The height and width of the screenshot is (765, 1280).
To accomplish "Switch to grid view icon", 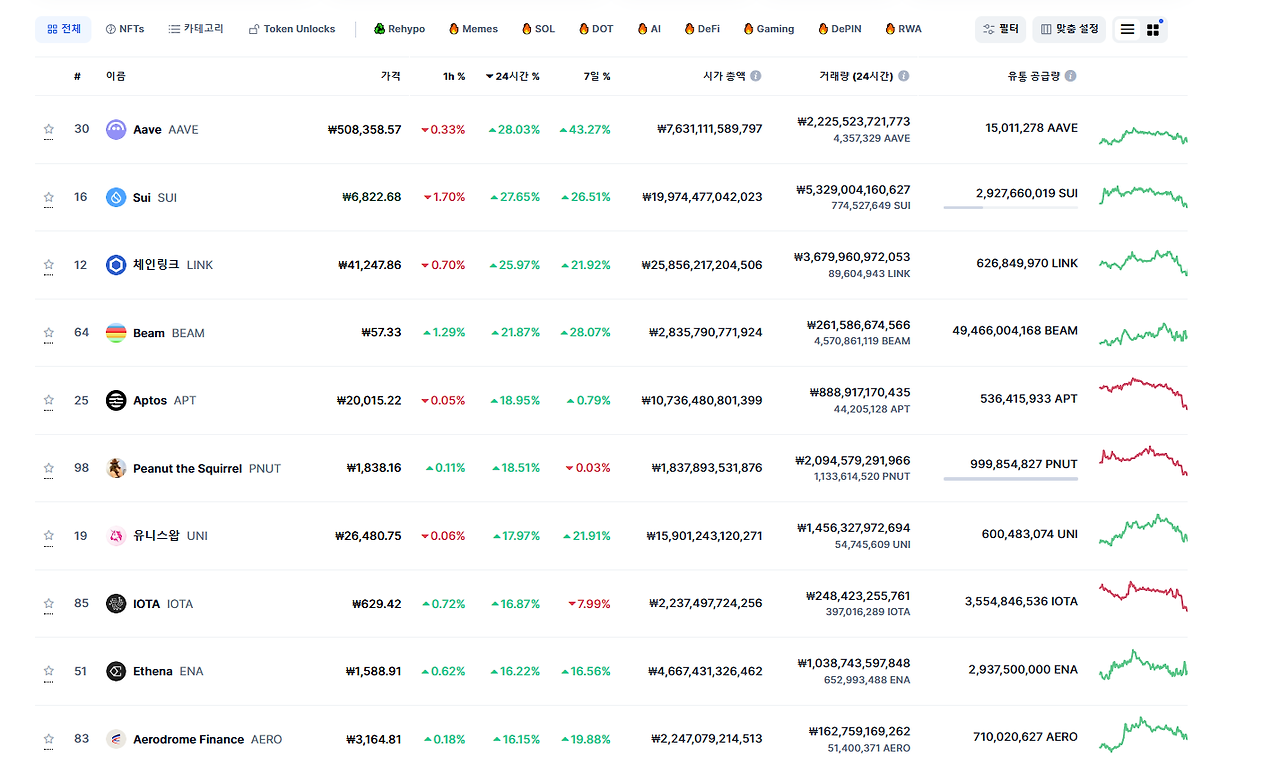I will click(x=1153, y=29).
